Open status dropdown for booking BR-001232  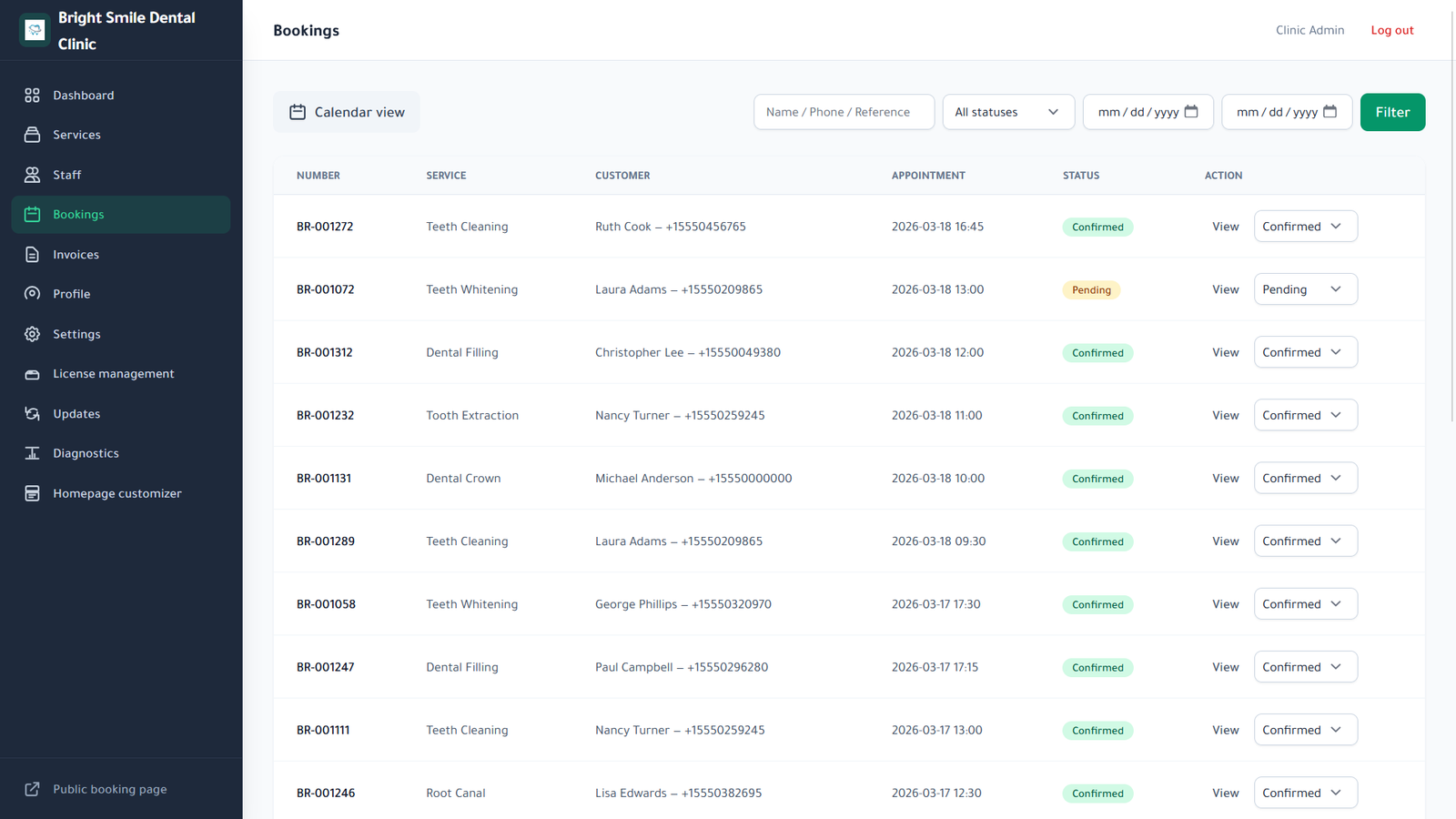pyautogui.click(x=1305, y=415)
